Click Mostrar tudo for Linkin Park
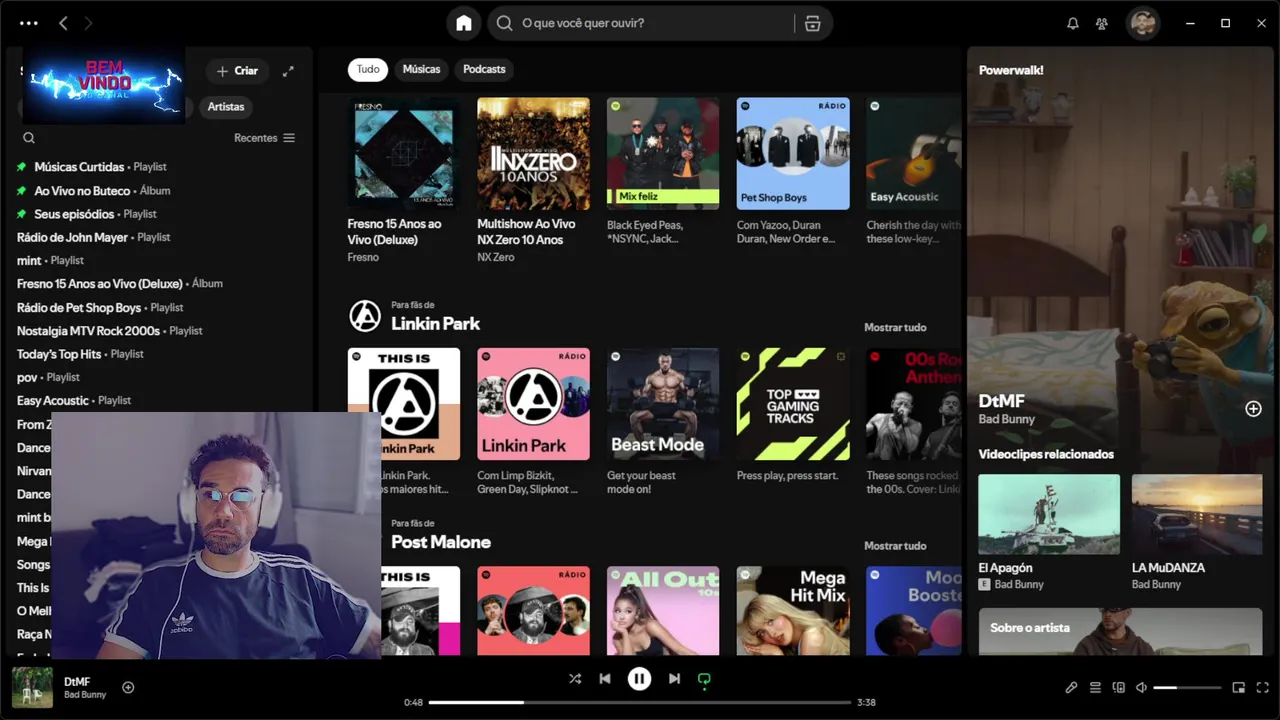This screenshot has height=720, width=1280. point(895,327)
